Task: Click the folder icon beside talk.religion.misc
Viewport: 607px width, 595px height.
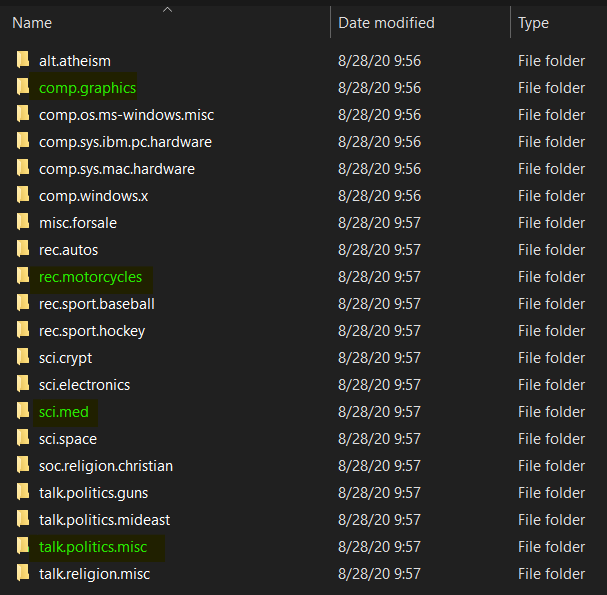Action: point(23,574)
